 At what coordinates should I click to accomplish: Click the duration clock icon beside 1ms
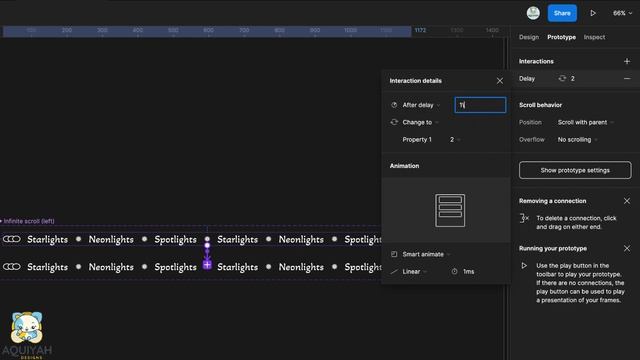454,271
